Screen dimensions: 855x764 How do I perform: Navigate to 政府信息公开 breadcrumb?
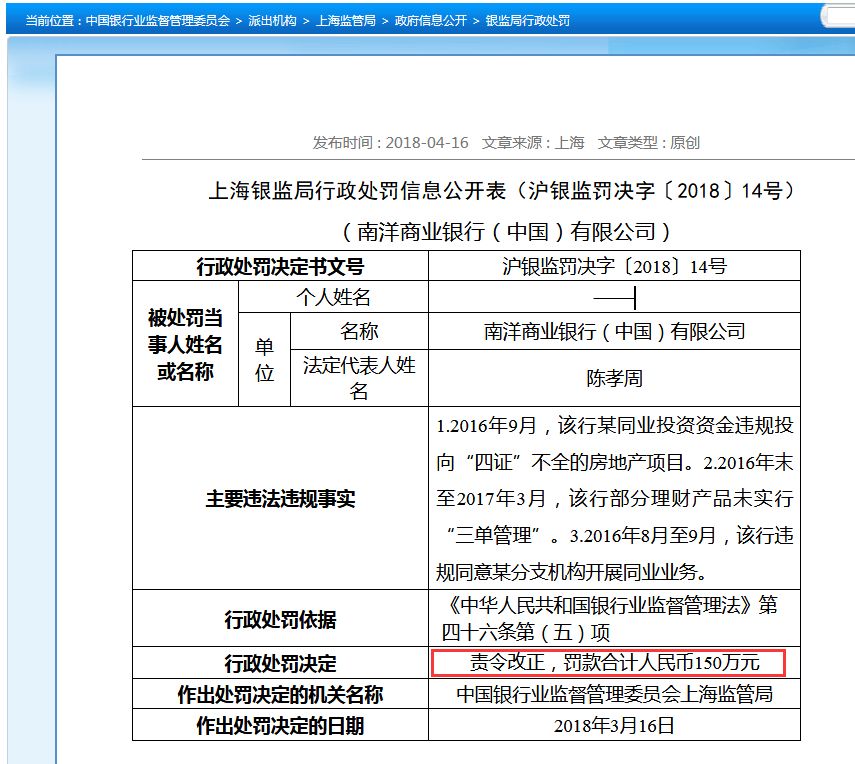point(430,20)
